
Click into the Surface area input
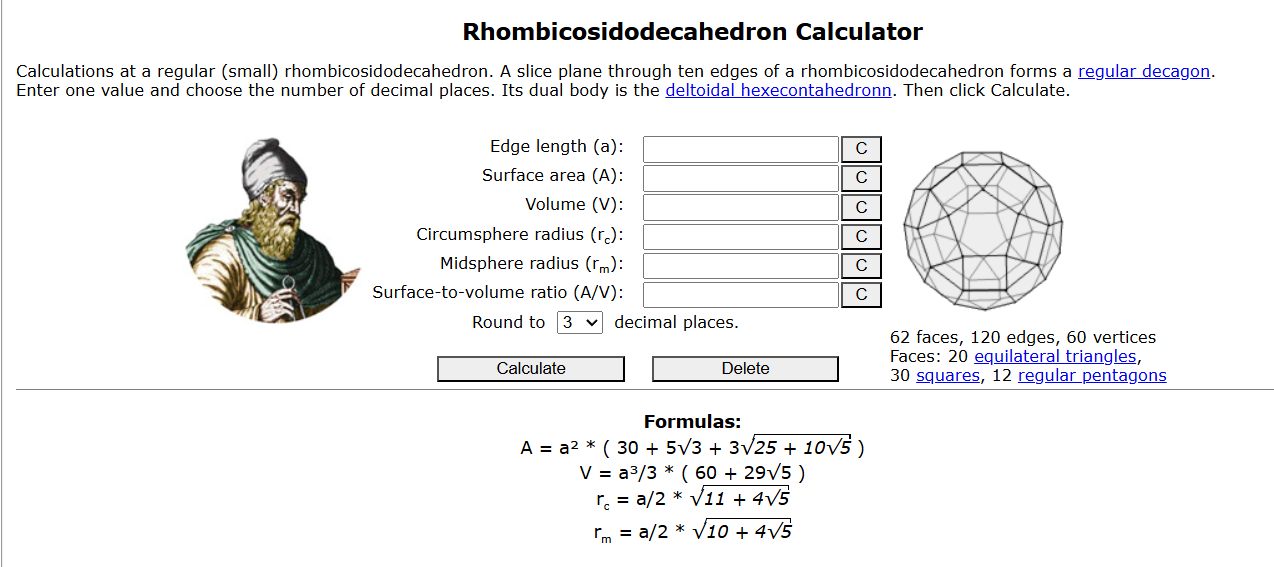pos(740,178)
